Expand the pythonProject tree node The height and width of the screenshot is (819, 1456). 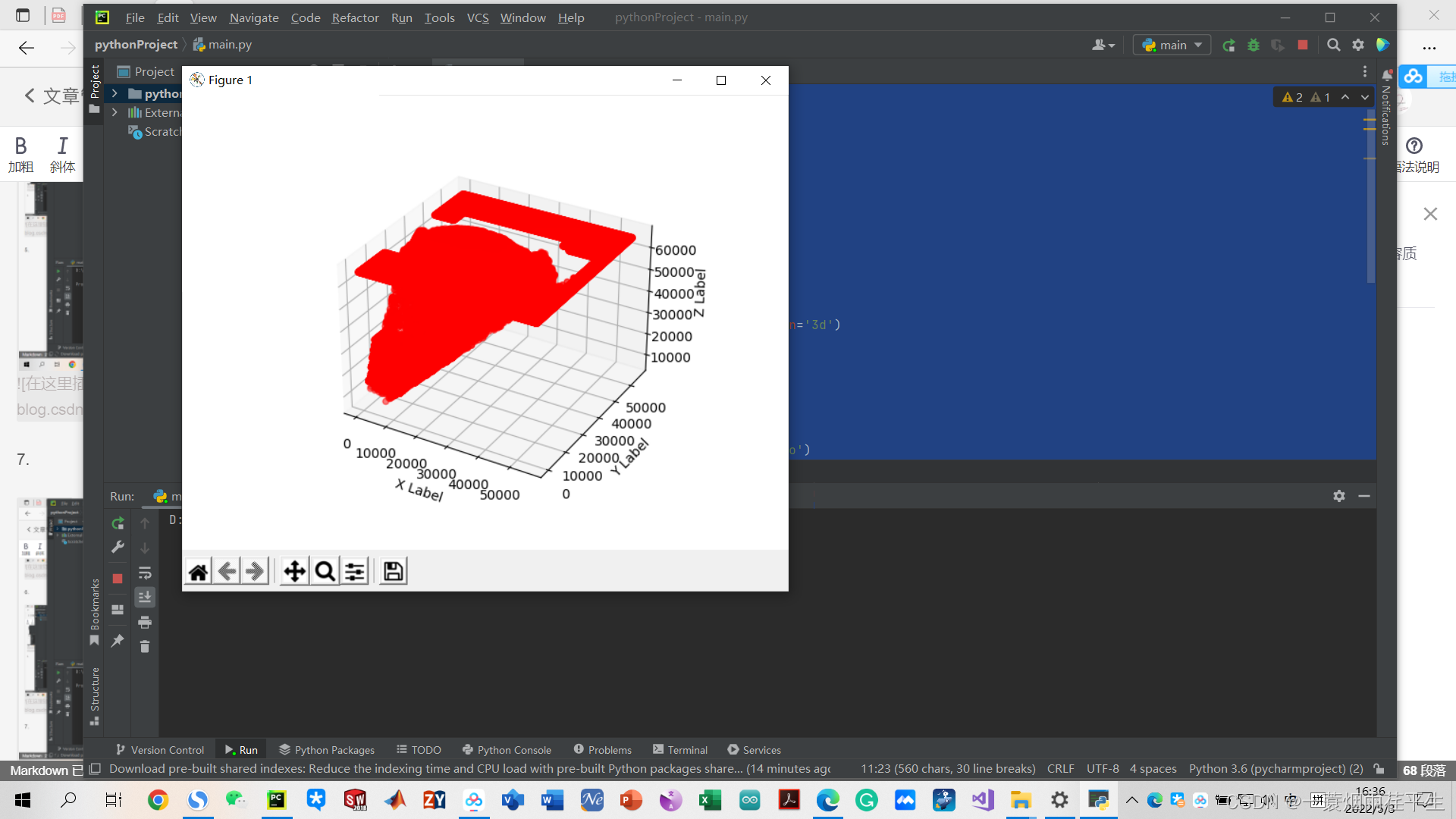coord(115,93)
